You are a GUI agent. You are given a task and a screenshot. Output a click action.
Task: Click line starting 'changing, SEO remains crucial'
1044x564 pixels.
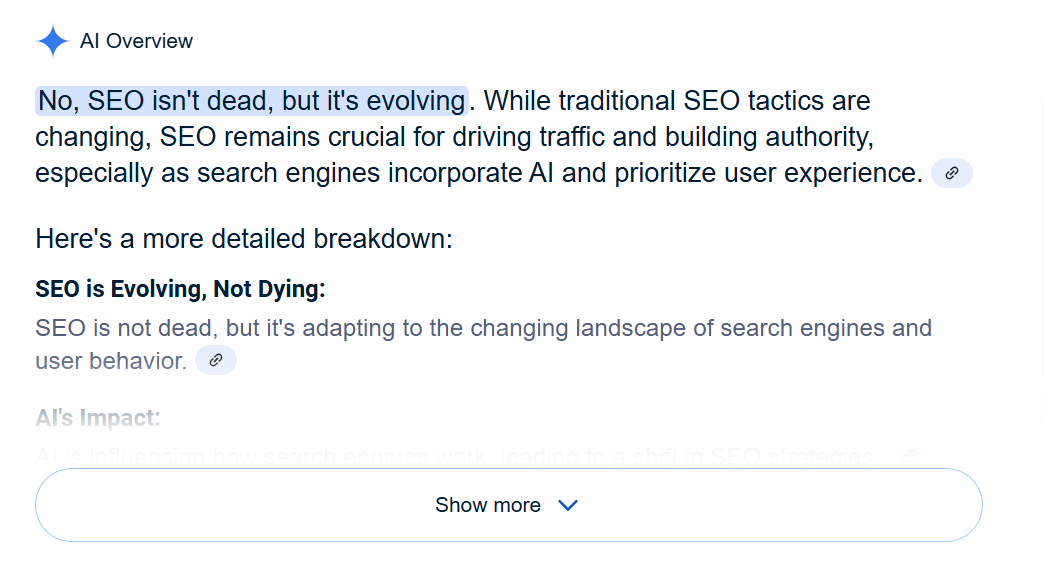(x=454, y=137)
